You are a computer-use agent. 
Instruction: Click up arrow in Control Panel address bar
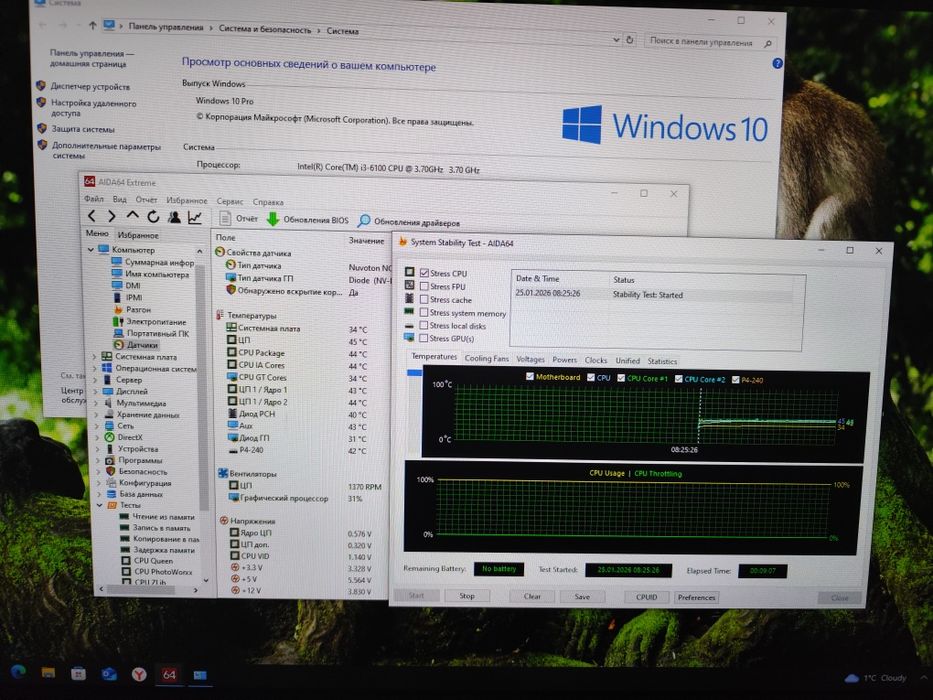click(x=92, y=25)
